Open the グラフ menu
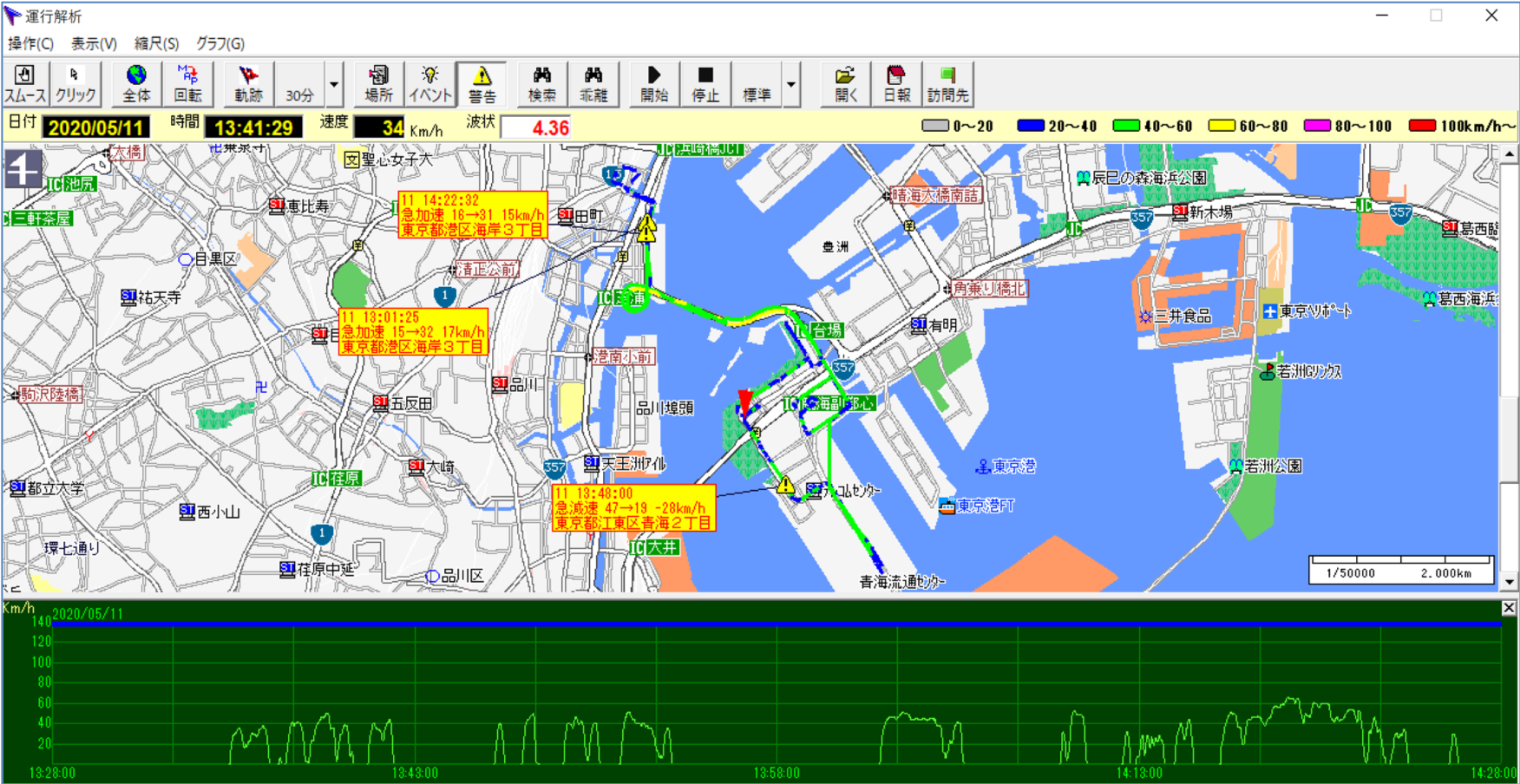The height and width of the screenshot is (784, 1520). click(x=219, y=43)
